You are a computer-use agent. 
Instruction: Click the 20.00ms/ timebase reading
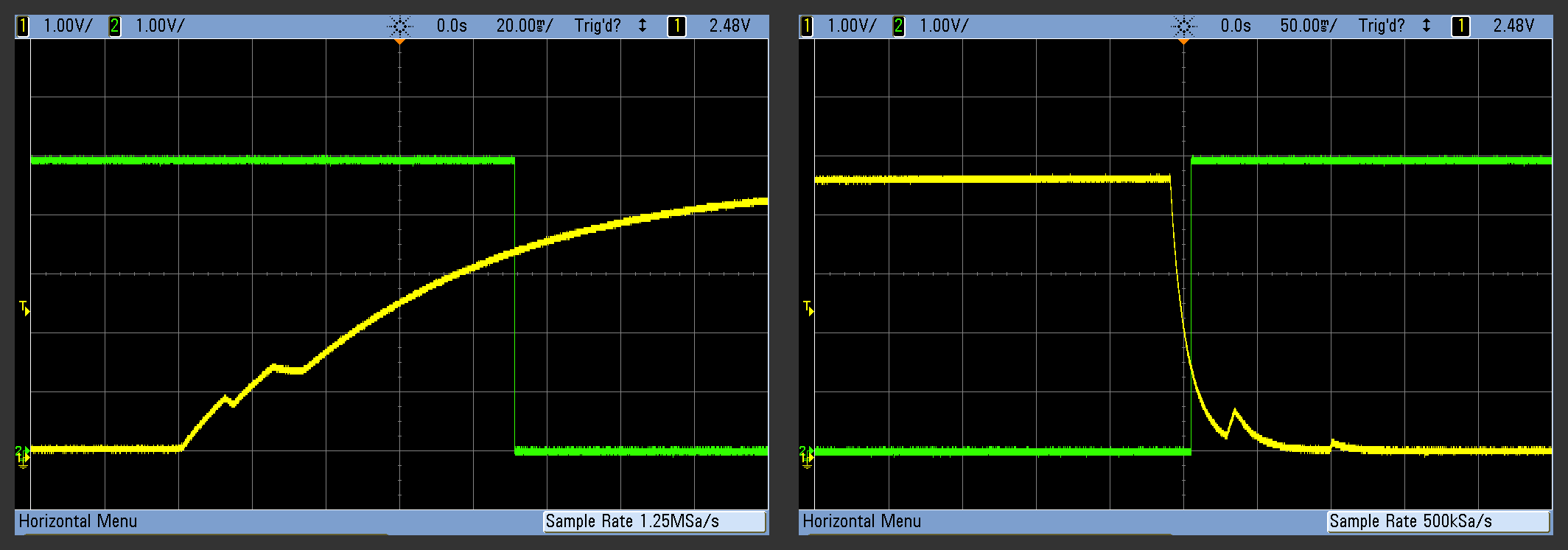point(524,26)
